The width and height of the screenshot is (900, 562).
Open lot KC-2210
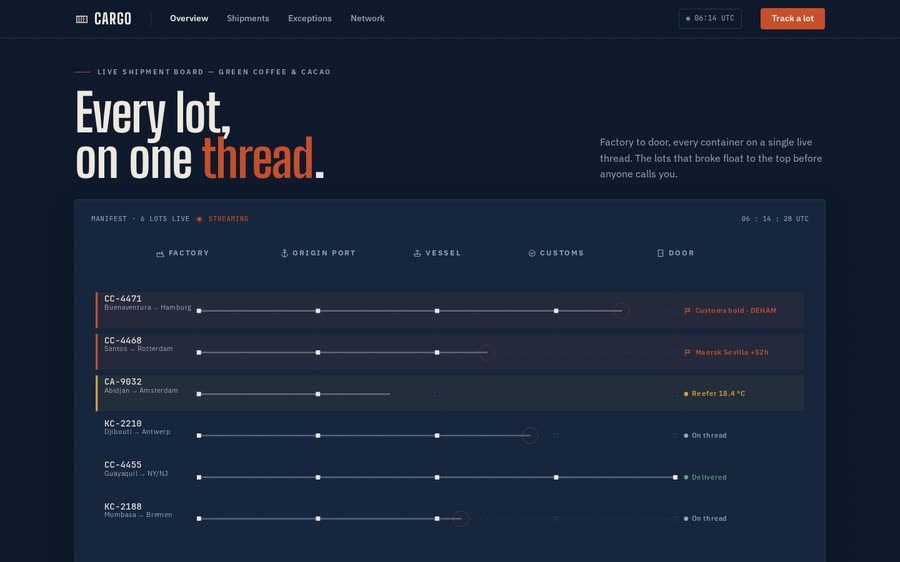(x=449, y=435)
